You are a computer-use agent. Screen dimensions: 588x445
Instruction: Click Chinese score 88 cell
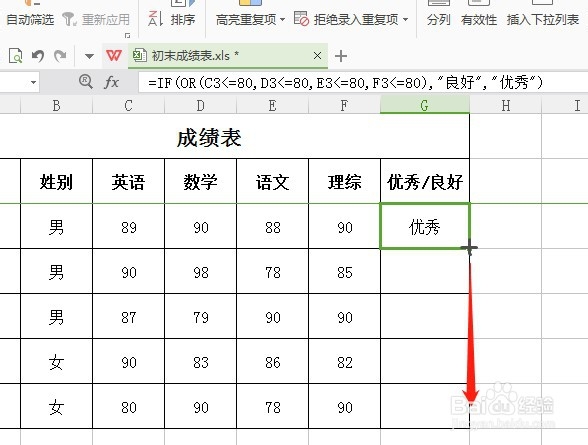point(272,227)
